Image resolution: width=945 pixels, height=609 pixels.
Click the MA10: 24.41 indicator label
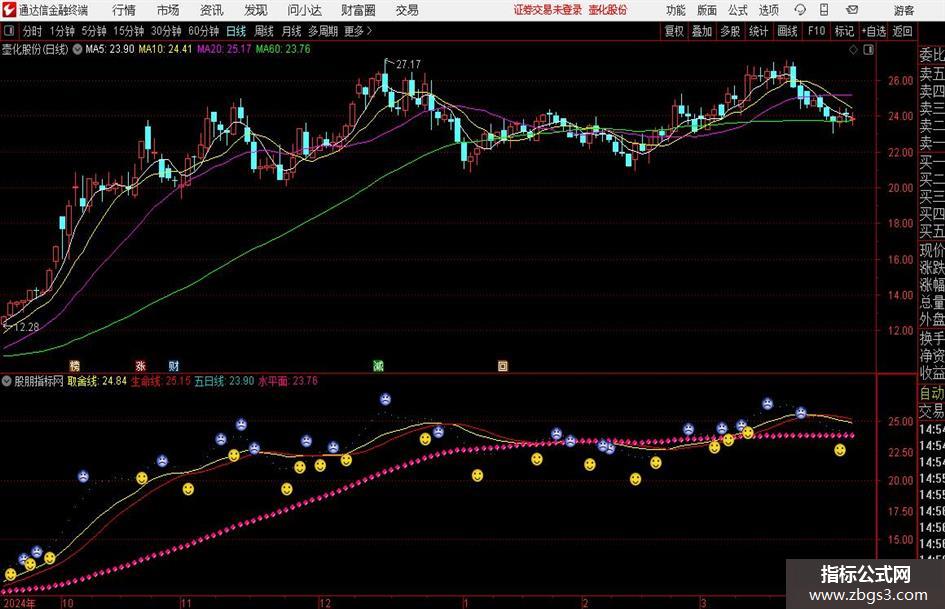[x=165, y=49]
